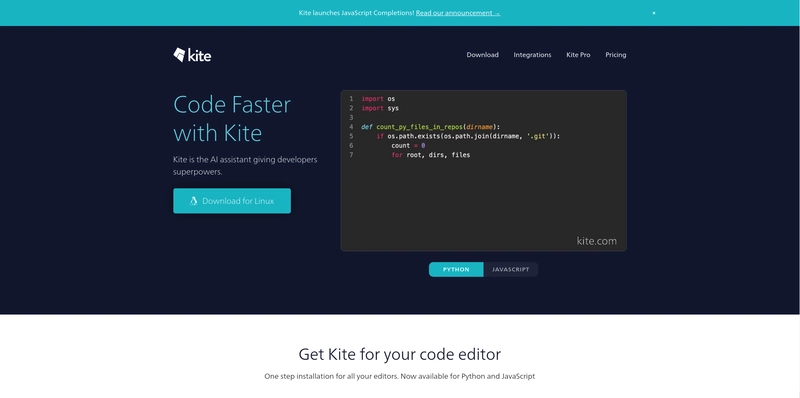The width and height of the screenshot is (800, 398).
Task: Click the Kite launches JavaScript Completions banner text
Action: [356, 13]
